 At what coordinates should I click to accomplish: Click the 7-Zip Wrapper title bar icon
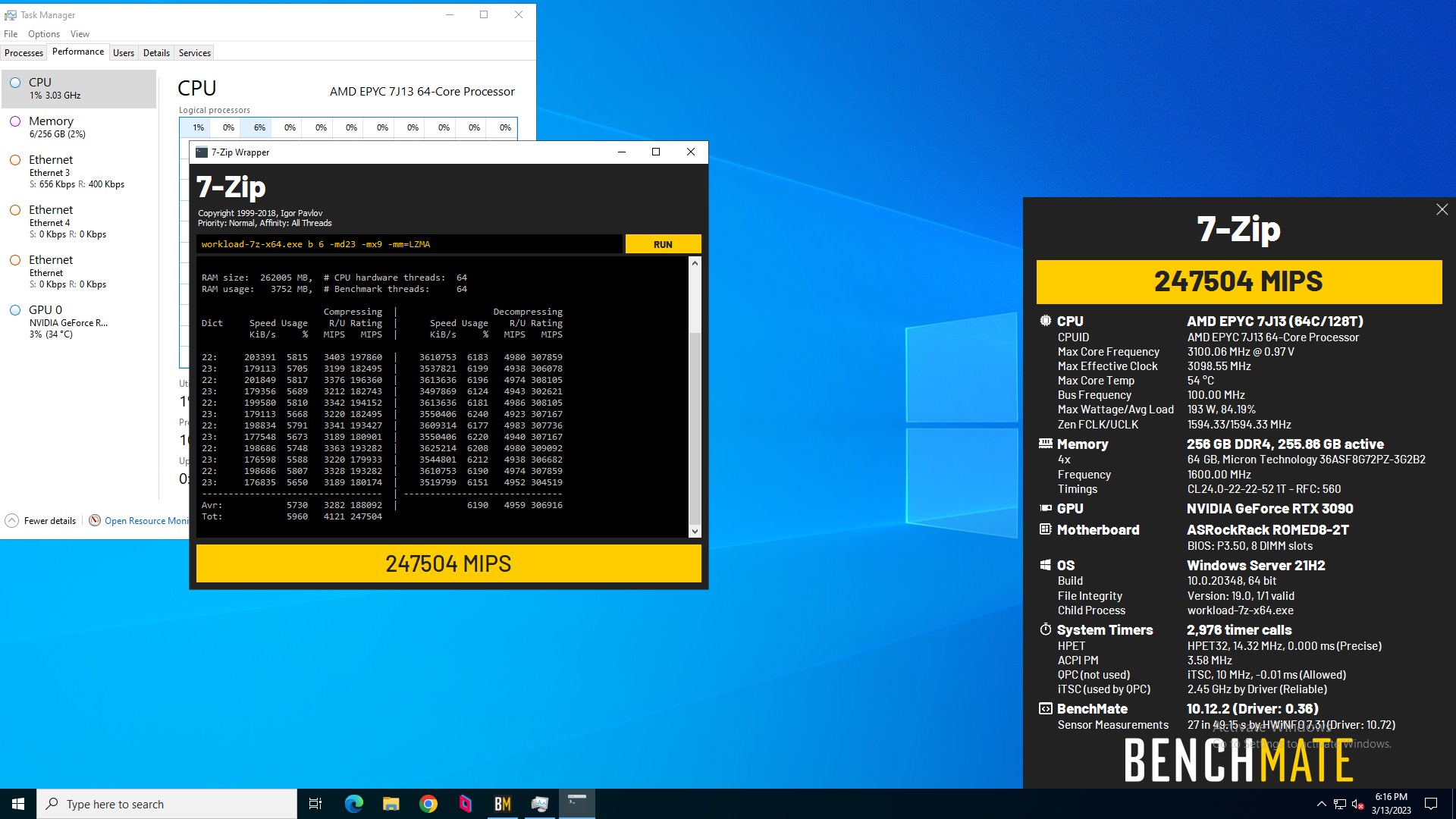pyautogui.click(x=202, y=152)
